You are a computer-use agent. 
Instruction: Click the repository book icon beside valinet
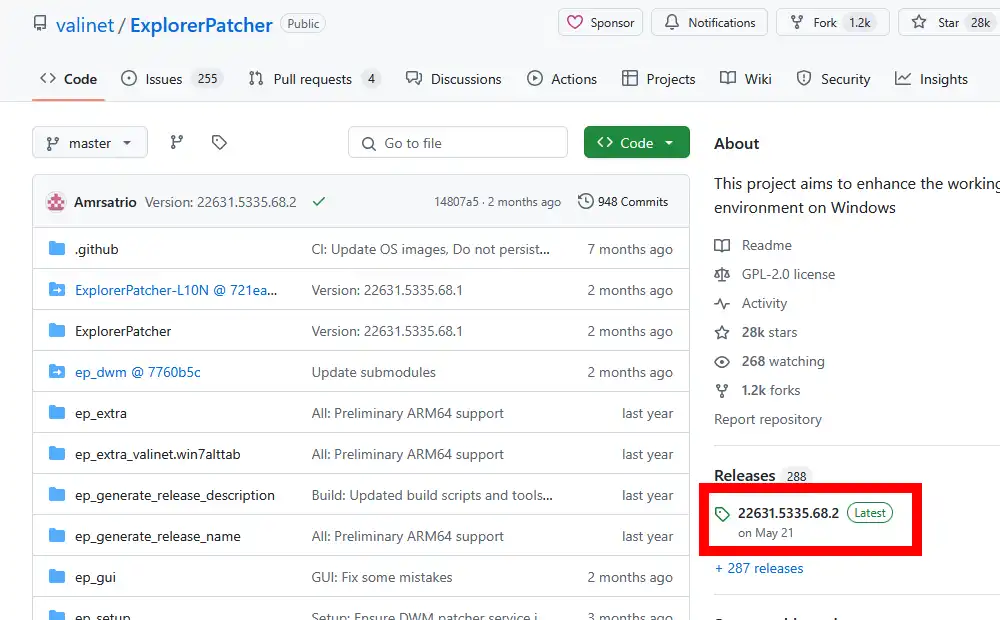[x=40, y=24]
